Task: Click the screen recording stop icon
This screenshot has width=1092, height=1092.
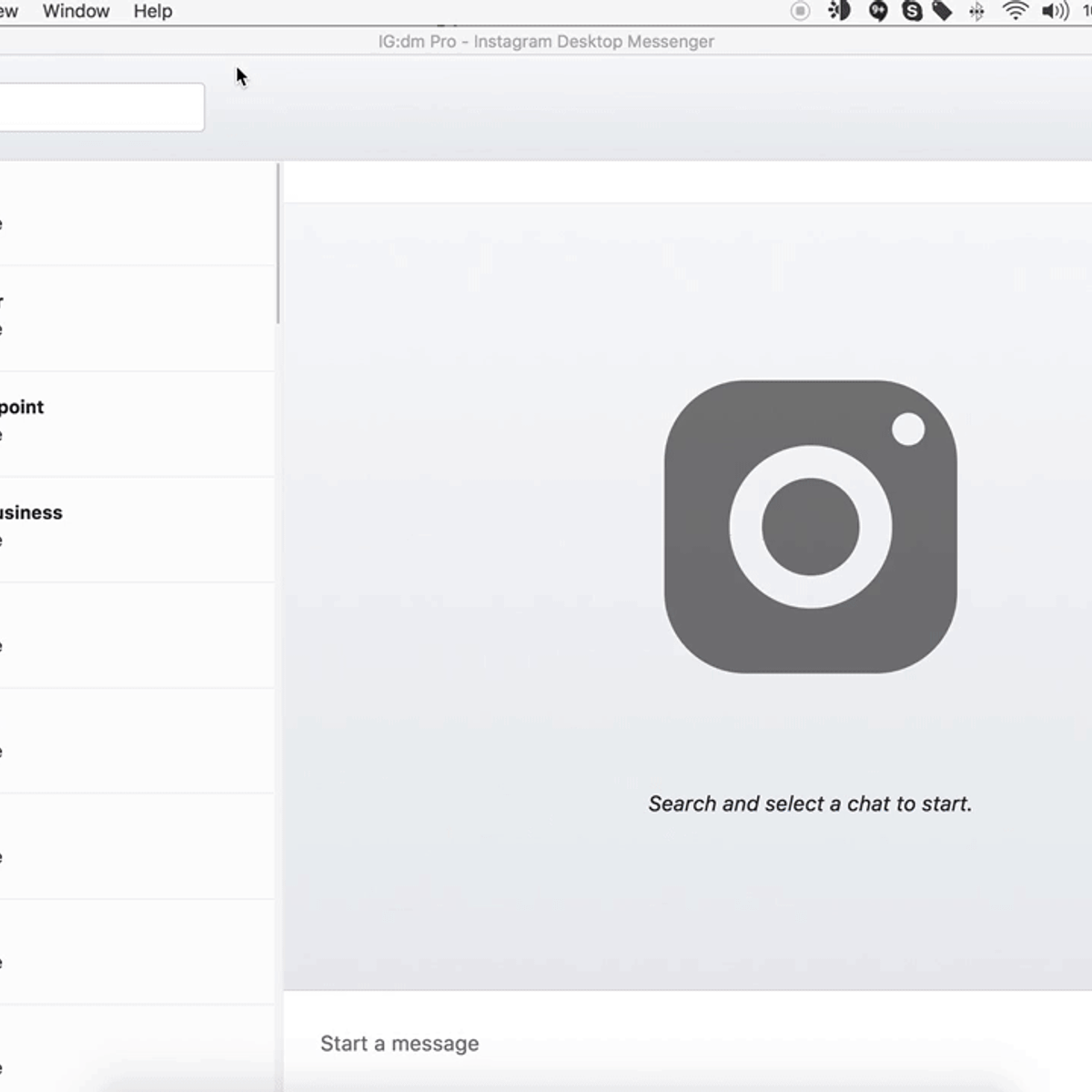Action: point(800,11)
